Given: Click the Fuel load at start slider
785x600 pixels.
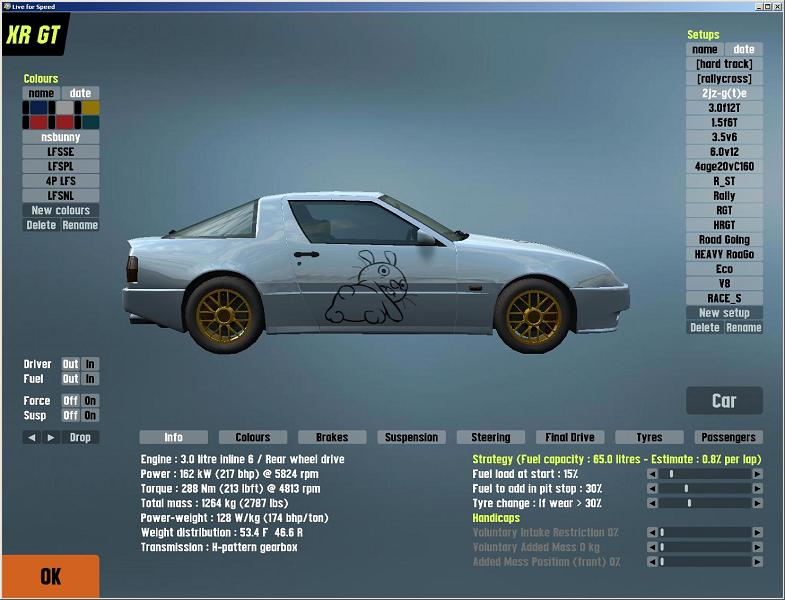Looking at the screenshot, I should [x=705, y=474].
